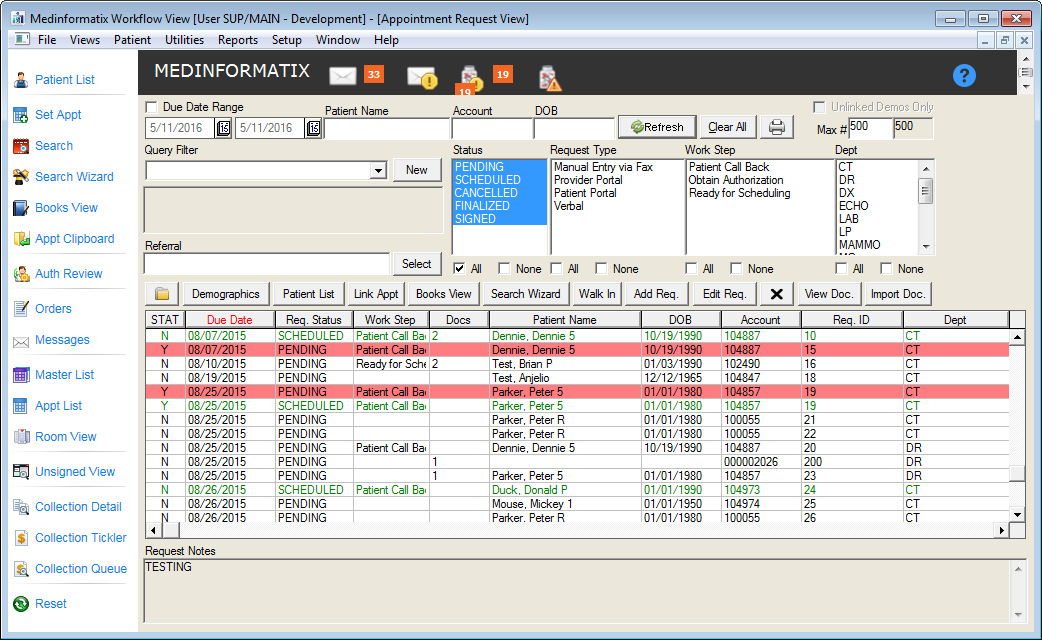Viewport: 1042px width, 640px height.
Task: Open end date calendar picker
Action: [314, 128]
